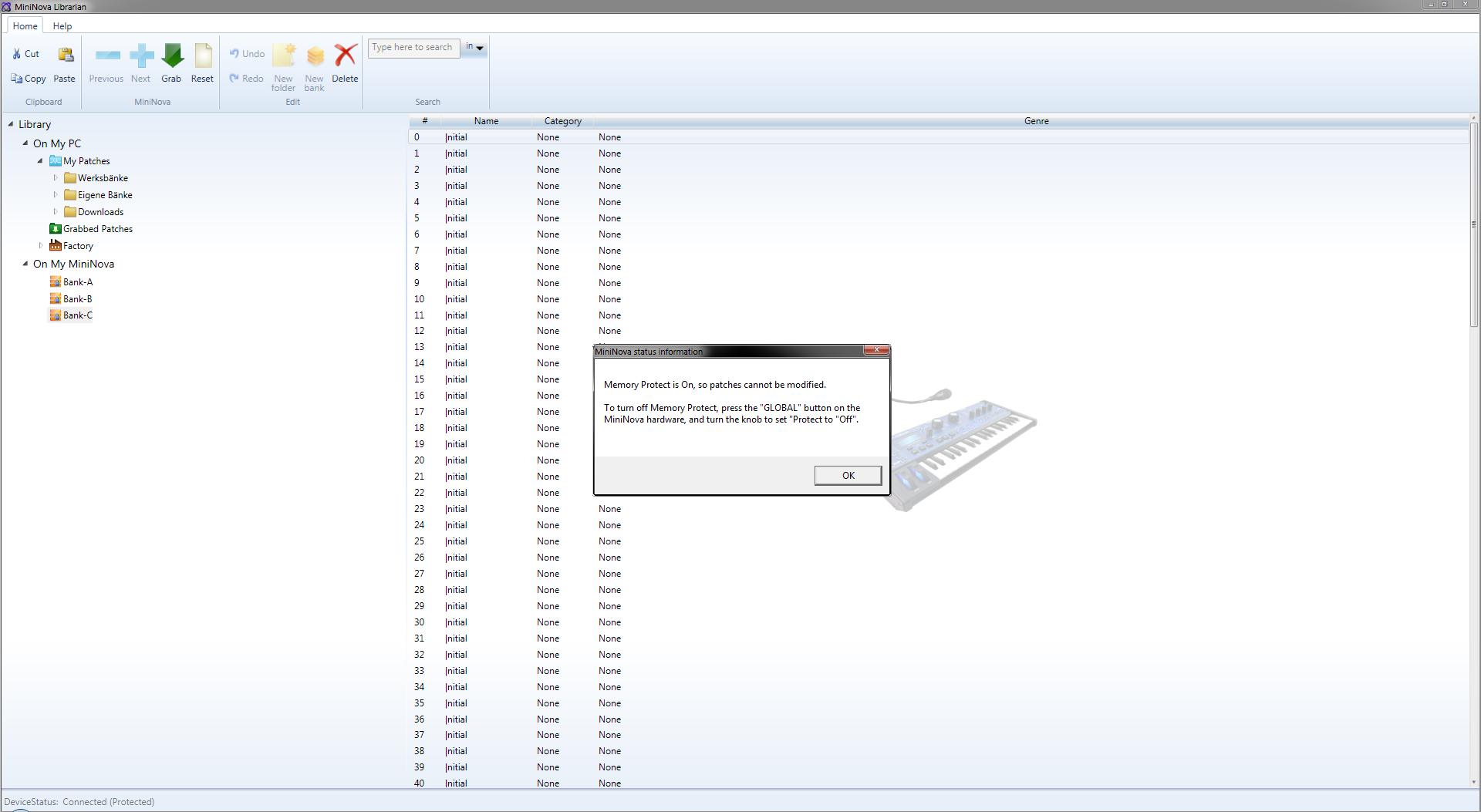Click the patch list vertical scrollbar thumb
Viewport: 1481px width, 812px height.
[1474, 224]
